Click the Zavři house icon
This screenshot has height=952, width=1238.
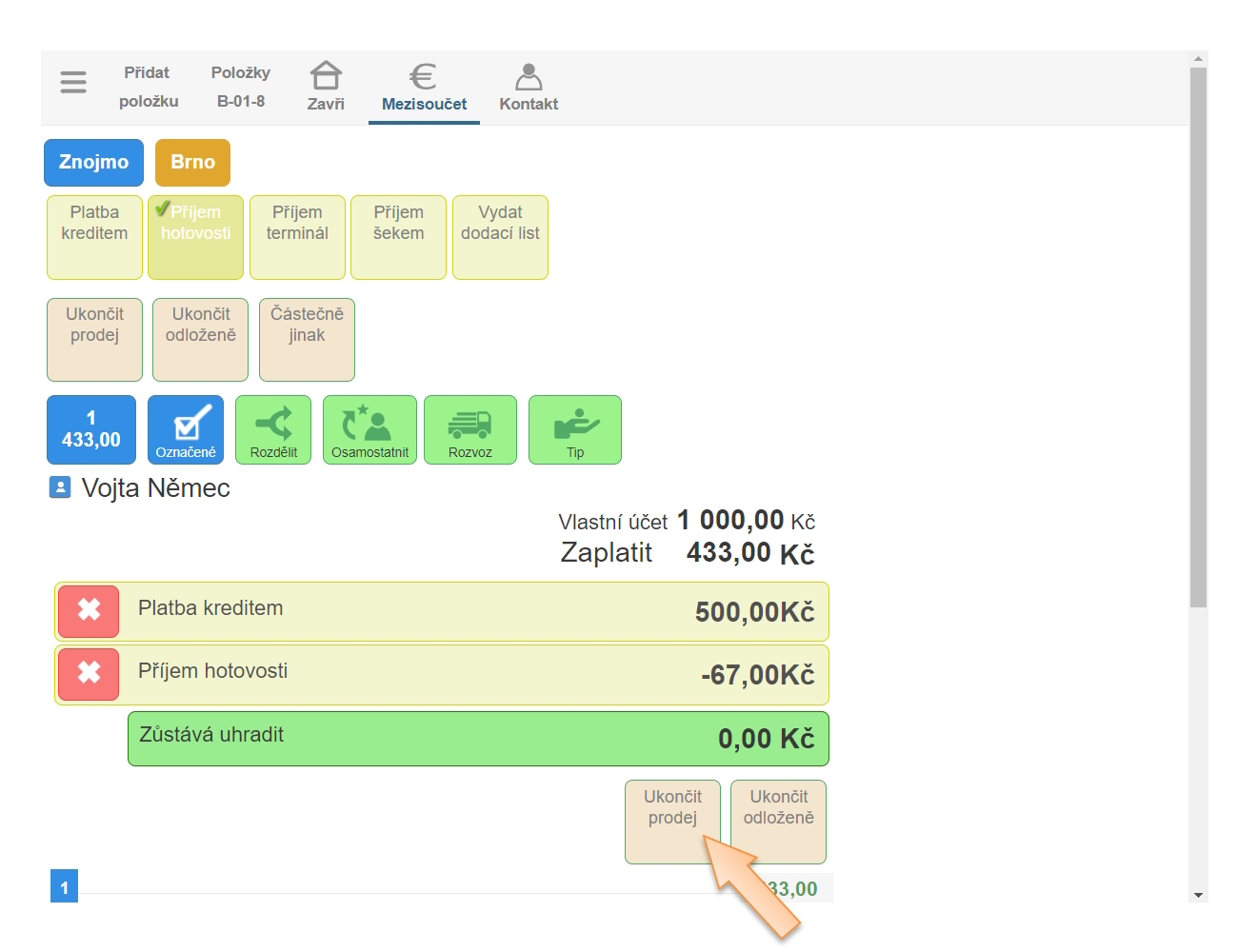tap(326, 76)
